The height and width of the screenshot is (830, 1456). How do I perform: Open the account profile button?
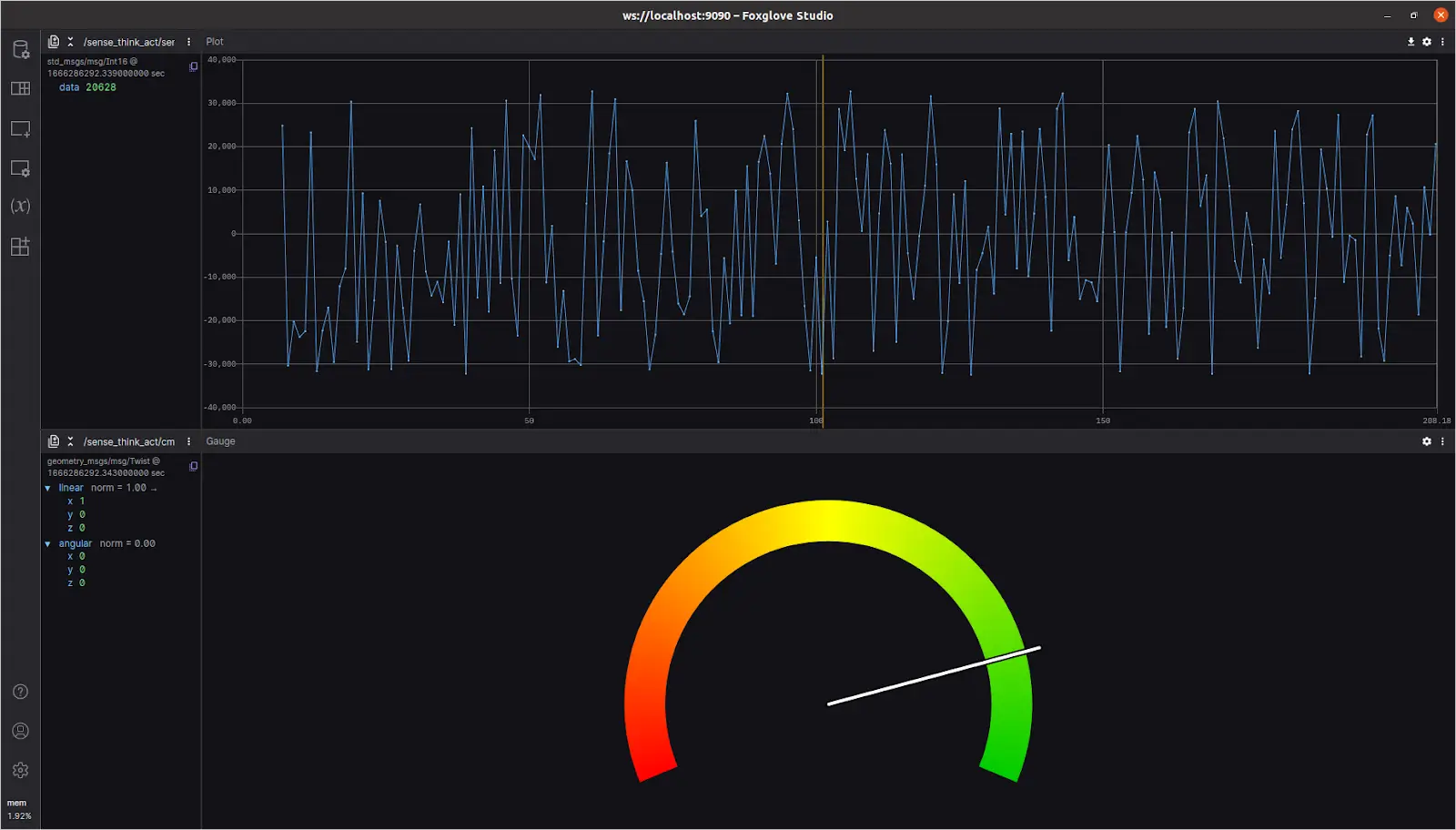[20, 731]
